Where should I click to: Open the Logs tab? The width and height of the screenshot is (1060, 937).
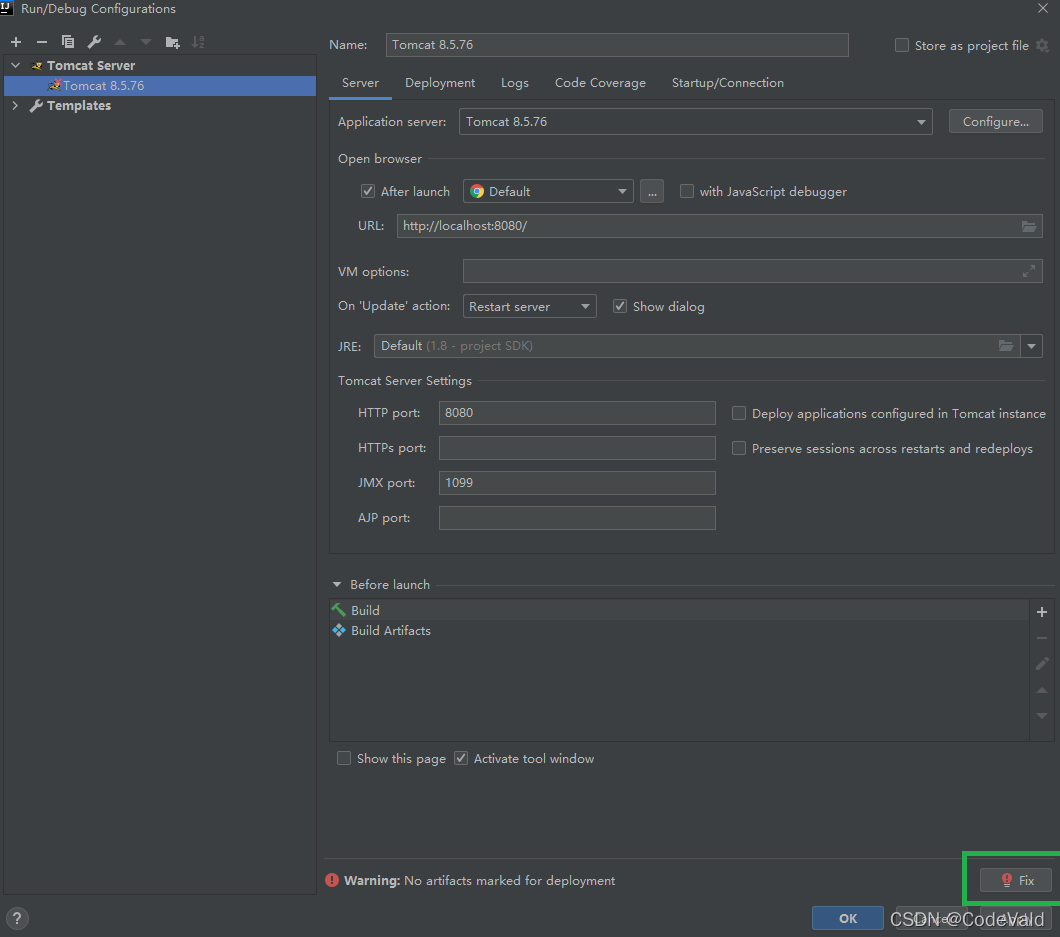pos(514,82)
